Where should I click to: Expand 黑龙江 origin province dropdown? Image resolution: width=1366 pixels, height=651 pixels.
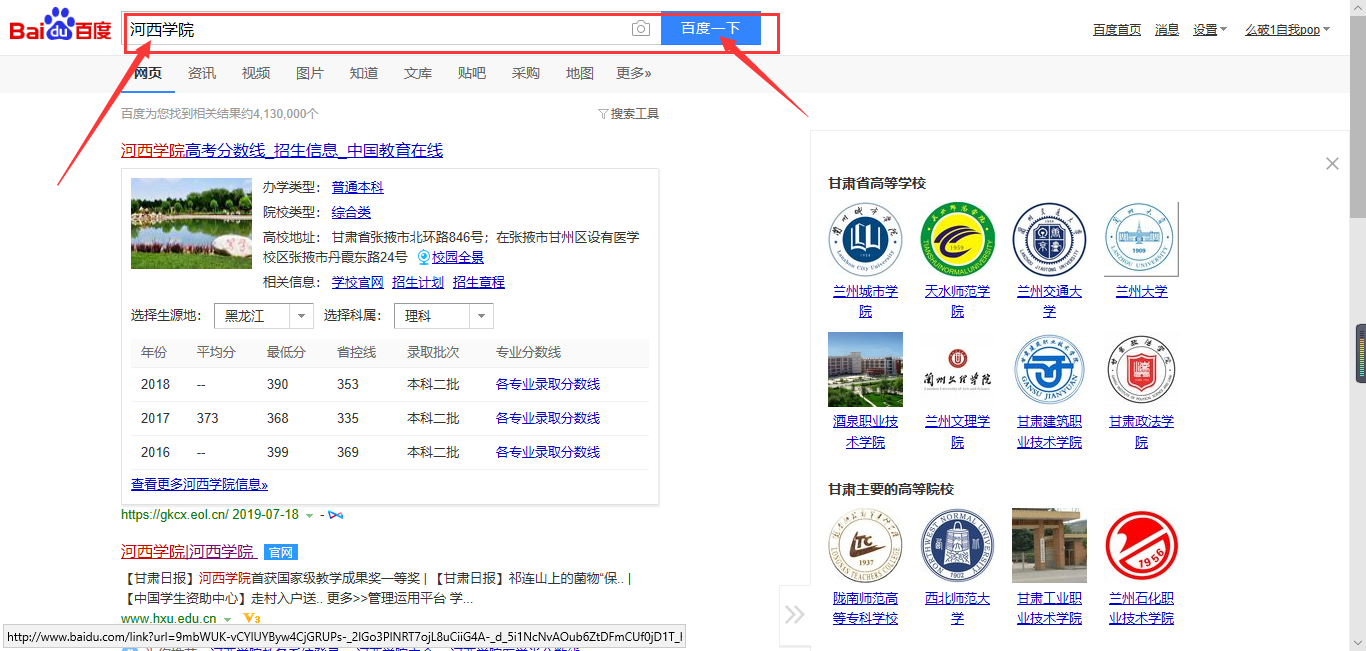[x=264, y=316]
